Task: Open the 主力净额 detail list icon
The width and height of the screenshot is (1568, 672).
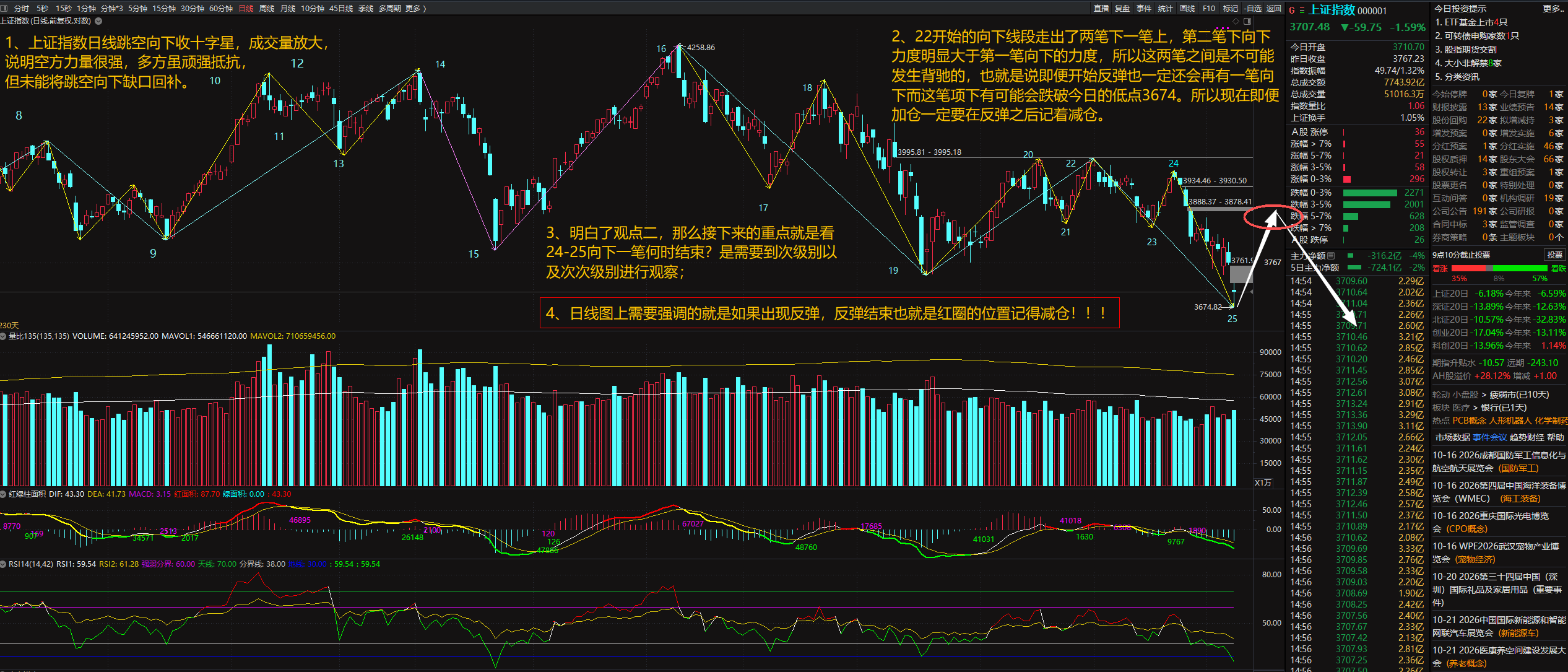Action: click(1331, 255)
